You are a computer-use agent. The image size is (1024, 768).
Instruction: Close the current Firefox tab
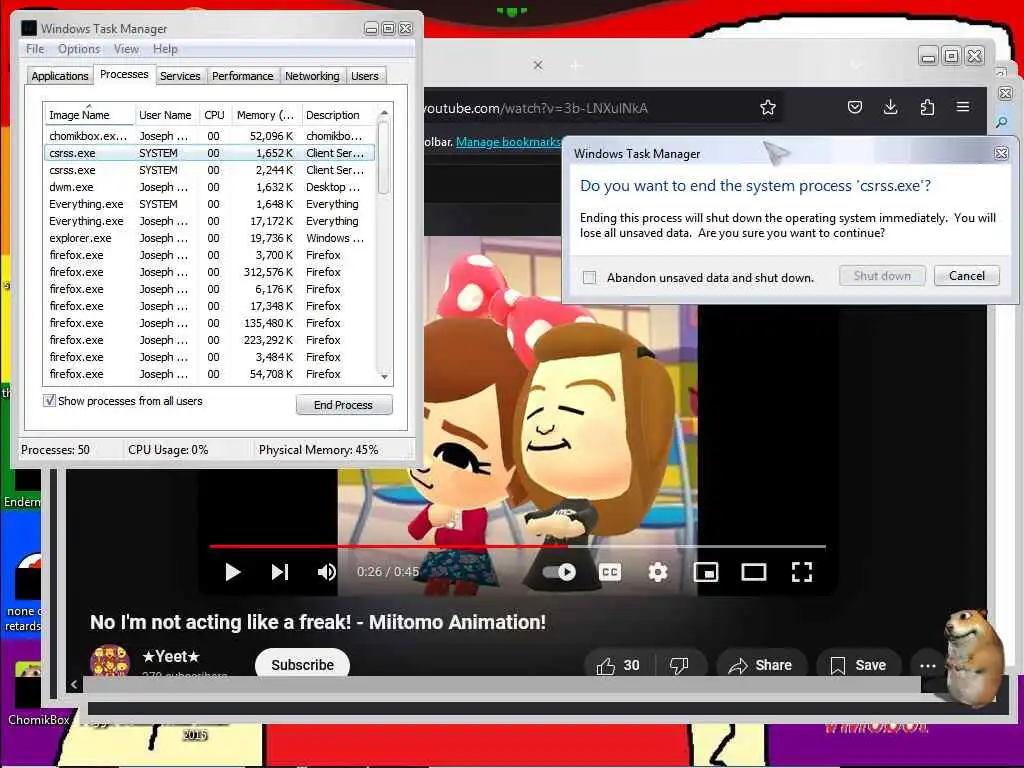point(538,65)
